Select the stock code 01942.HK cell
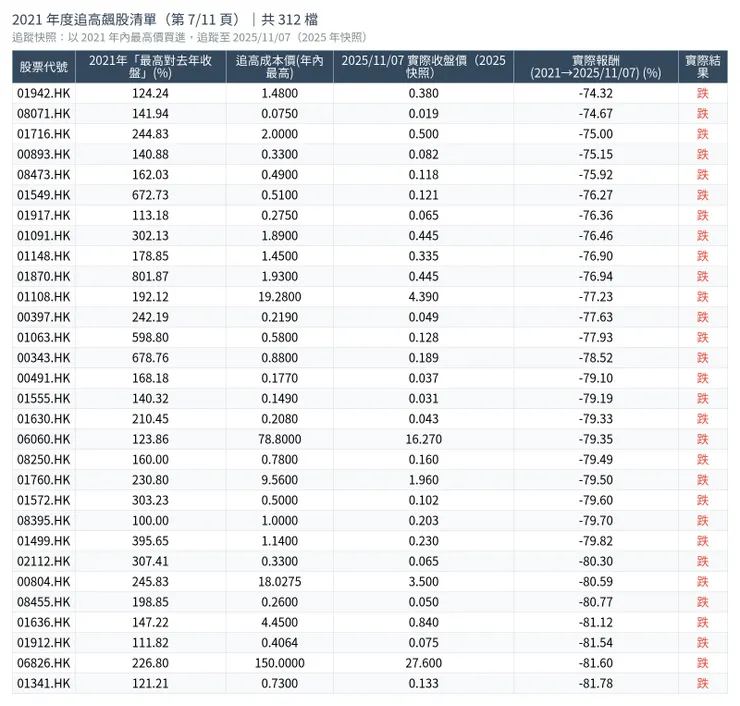This screenshot has height=706, width=740. point(43,93)
